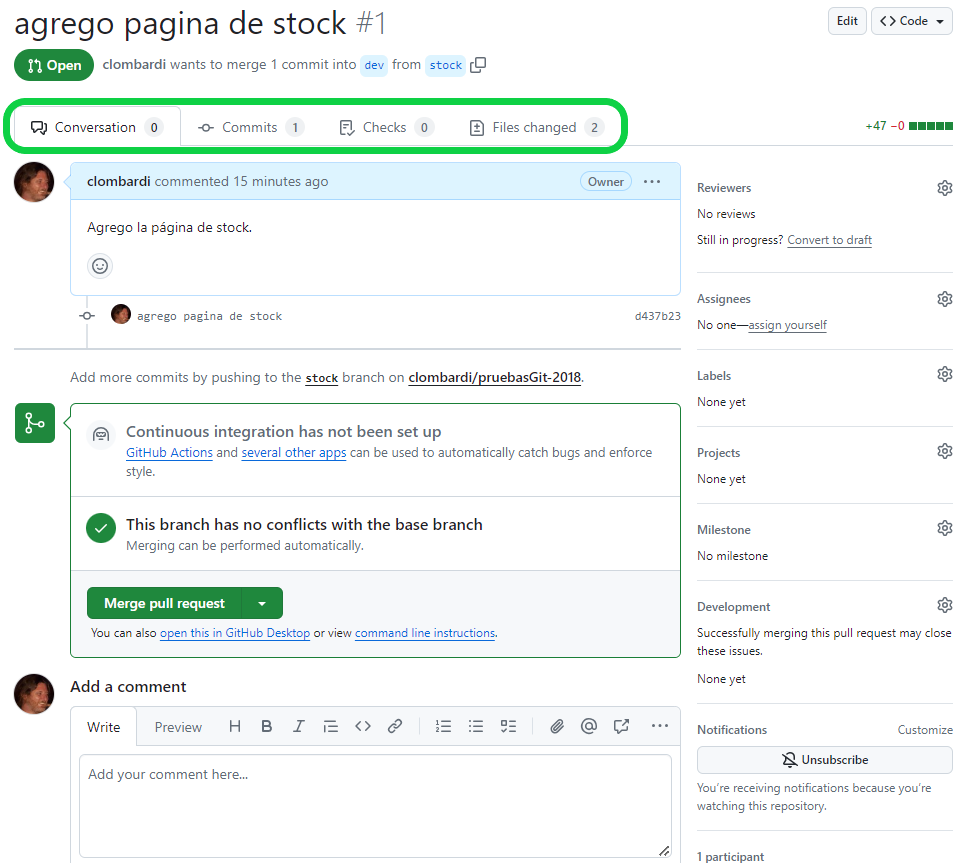
Task: Switch to the Files changed tab
Action: click(535, 128)
